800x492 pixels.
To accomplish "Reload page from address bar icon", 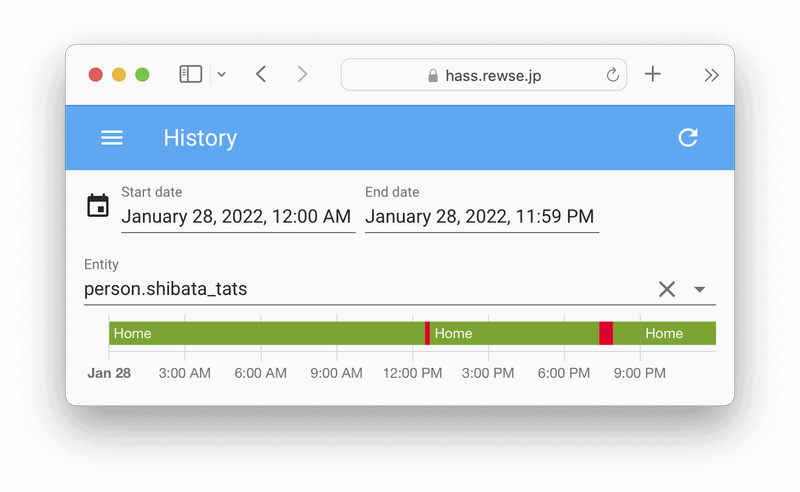I will click(x=612, y=75).
